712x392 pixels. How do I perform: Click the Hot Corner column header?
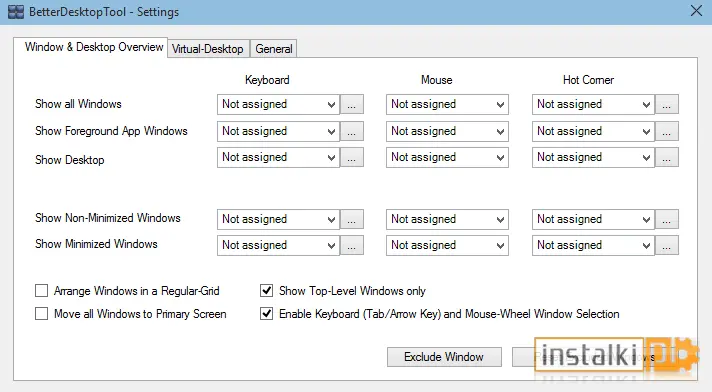588,80
